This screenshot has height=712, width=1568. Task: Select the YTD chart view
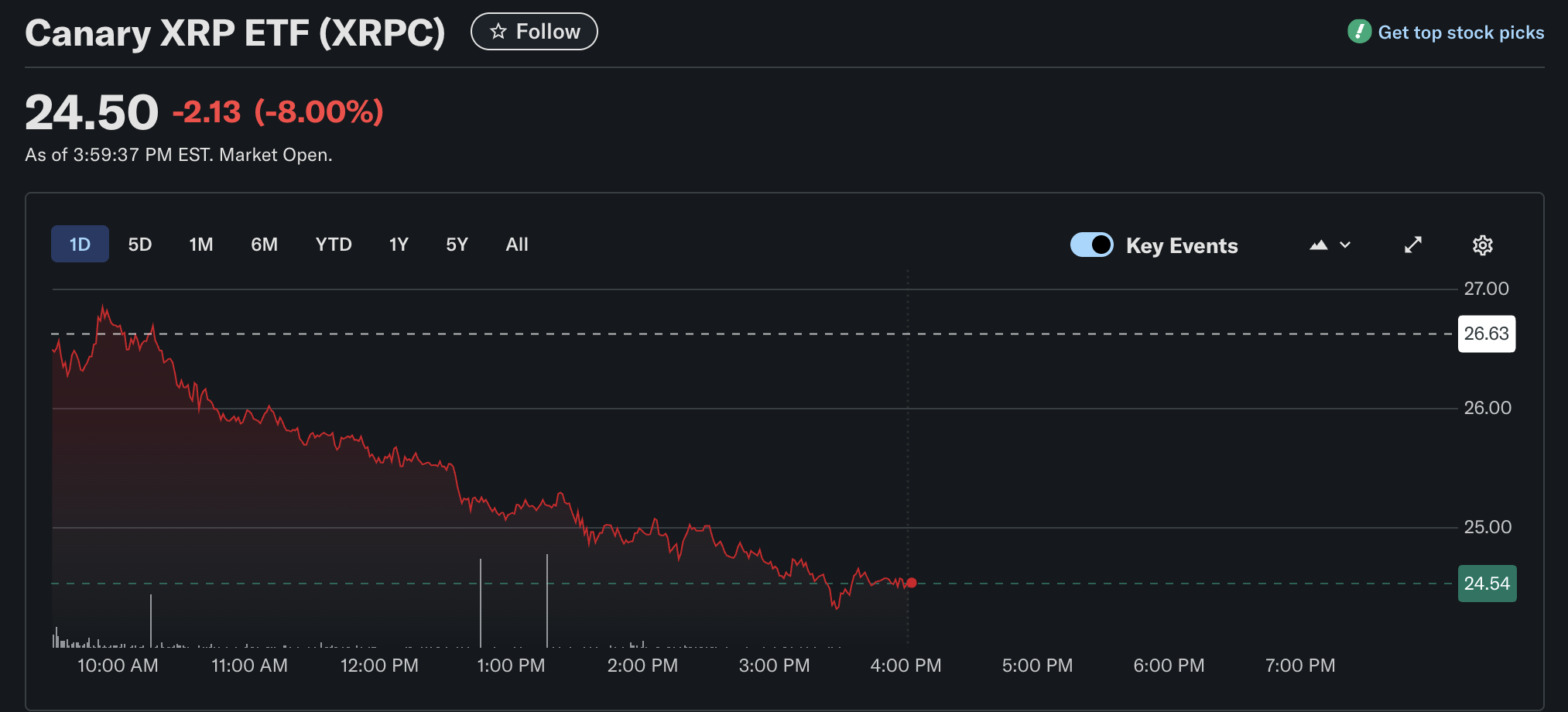(x=333, y=244)
